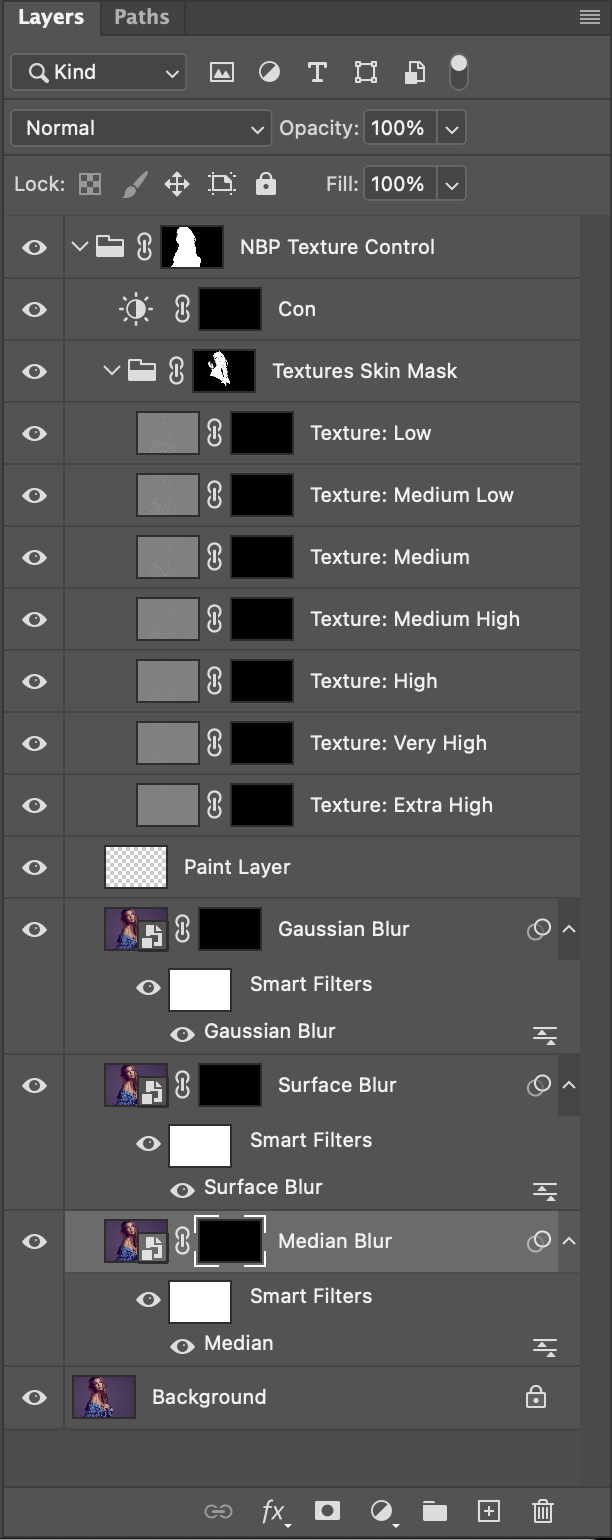This screenshot has height=1540, width=612.
Task: Filter layers by type (text) layers
Action: tap(317, 72)
